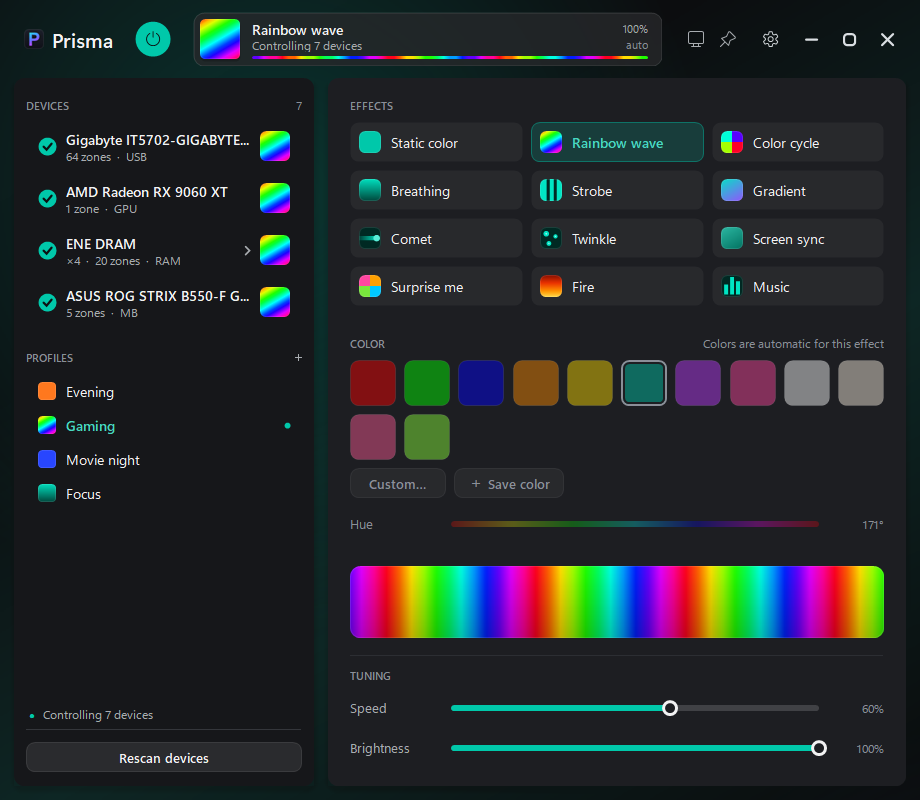
Task: Uncheck the AMD Radeon RX 9060 XT checkbox
Action: click(x=47, y=199)
